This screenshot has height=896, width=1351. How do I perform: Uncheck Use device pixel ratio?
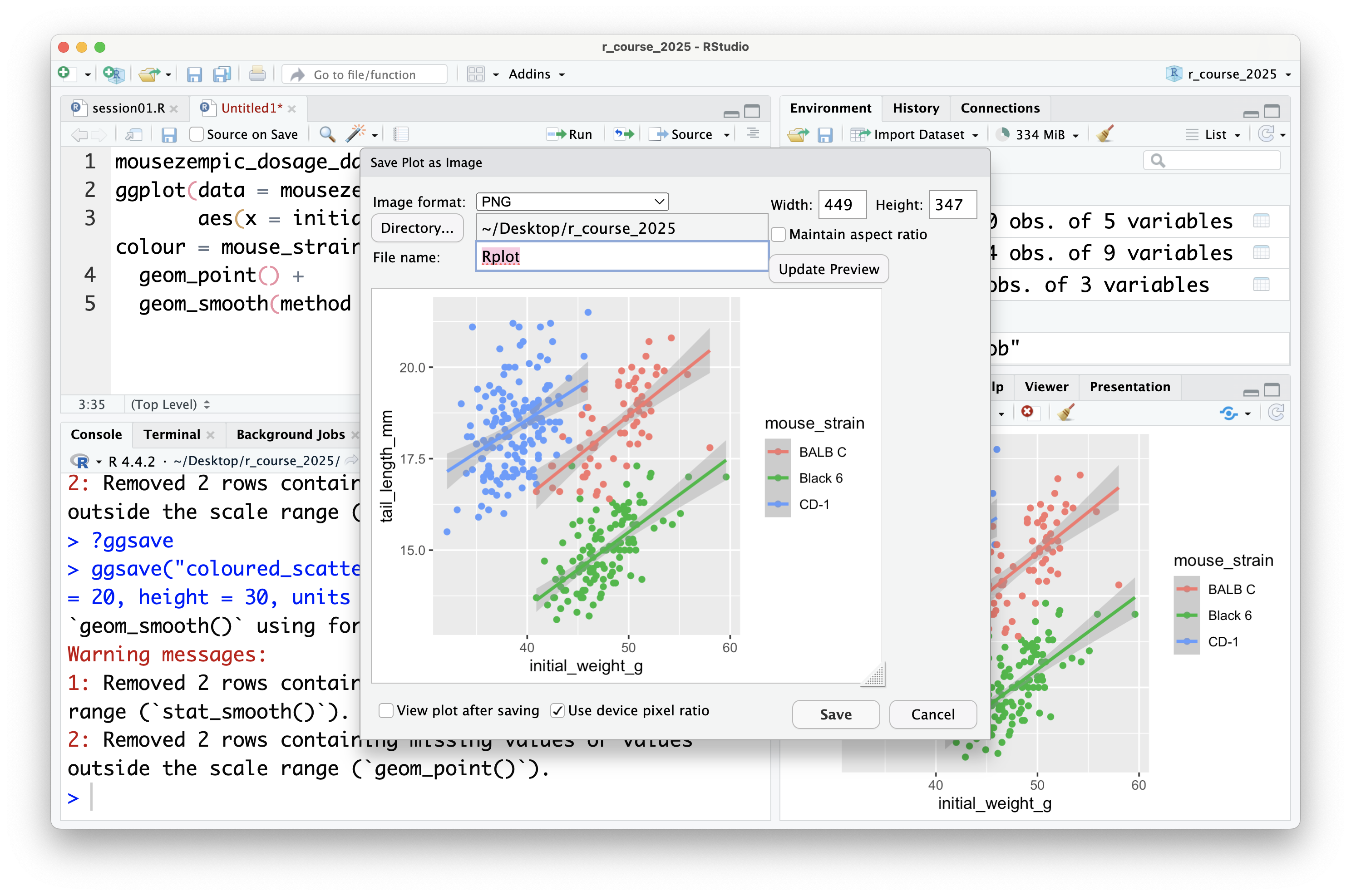pos(557,710)
